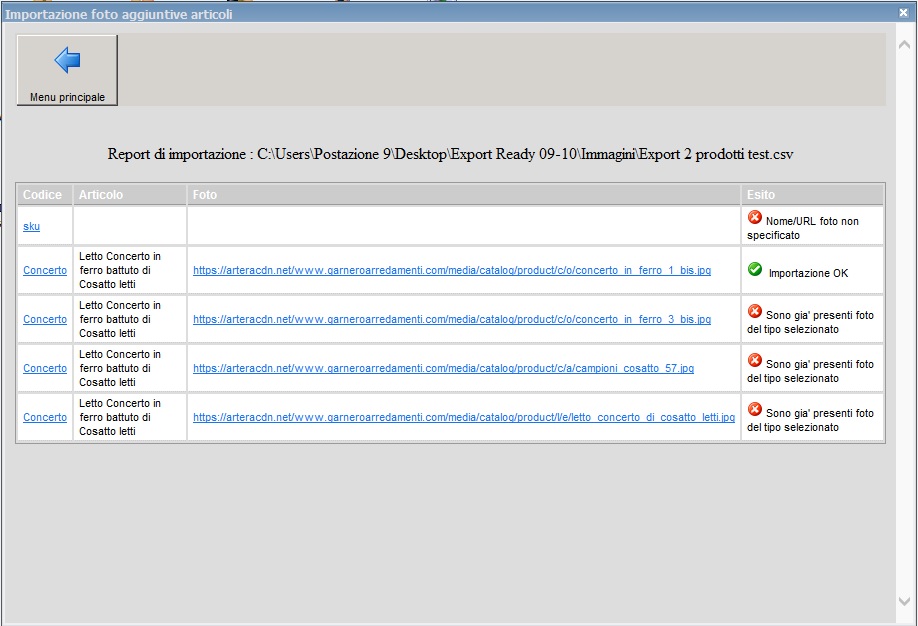This screenshot has height=626, width=918.
Task: Select Sono gia' presenti text in concerto_in_ferro_3_bis row
Action: point(810,322)
